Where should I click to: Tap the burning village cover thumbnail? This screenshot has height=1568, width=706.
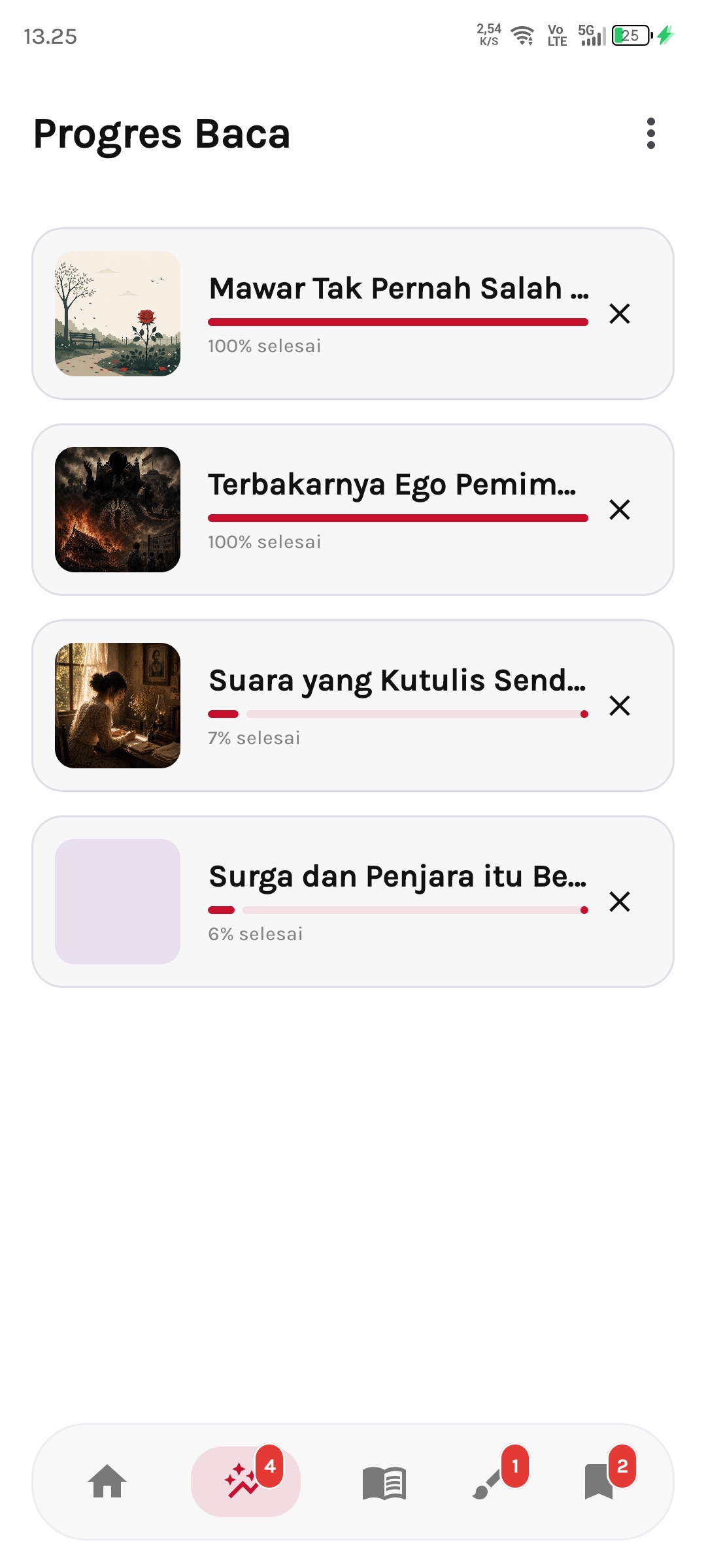(x=118, y=510)
